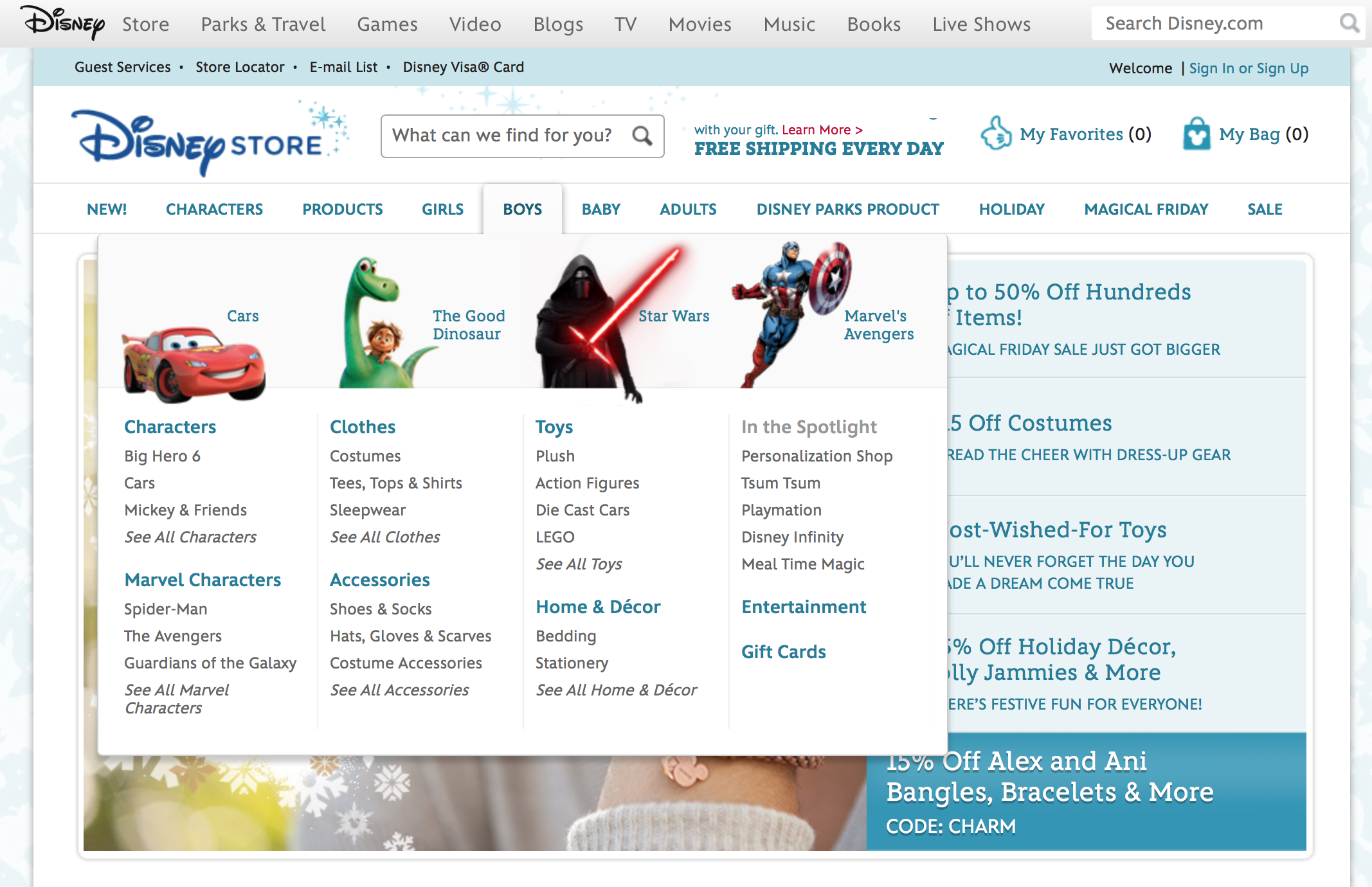Open the BOYS navigation tab
Screen dimensions: 1372x887
522,210
